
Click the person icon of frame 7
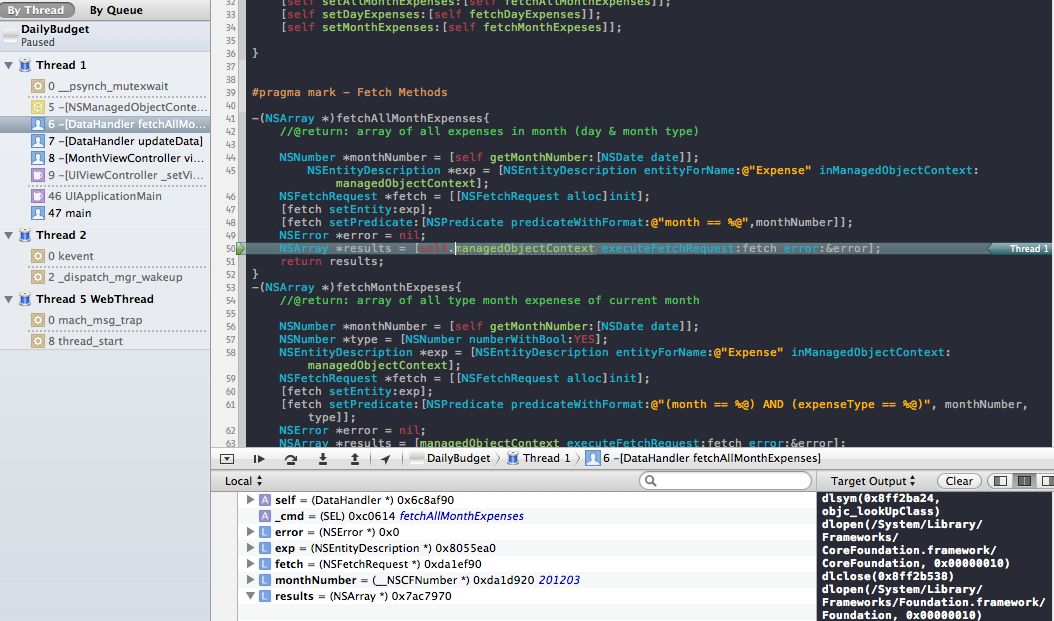coord(38,141)
